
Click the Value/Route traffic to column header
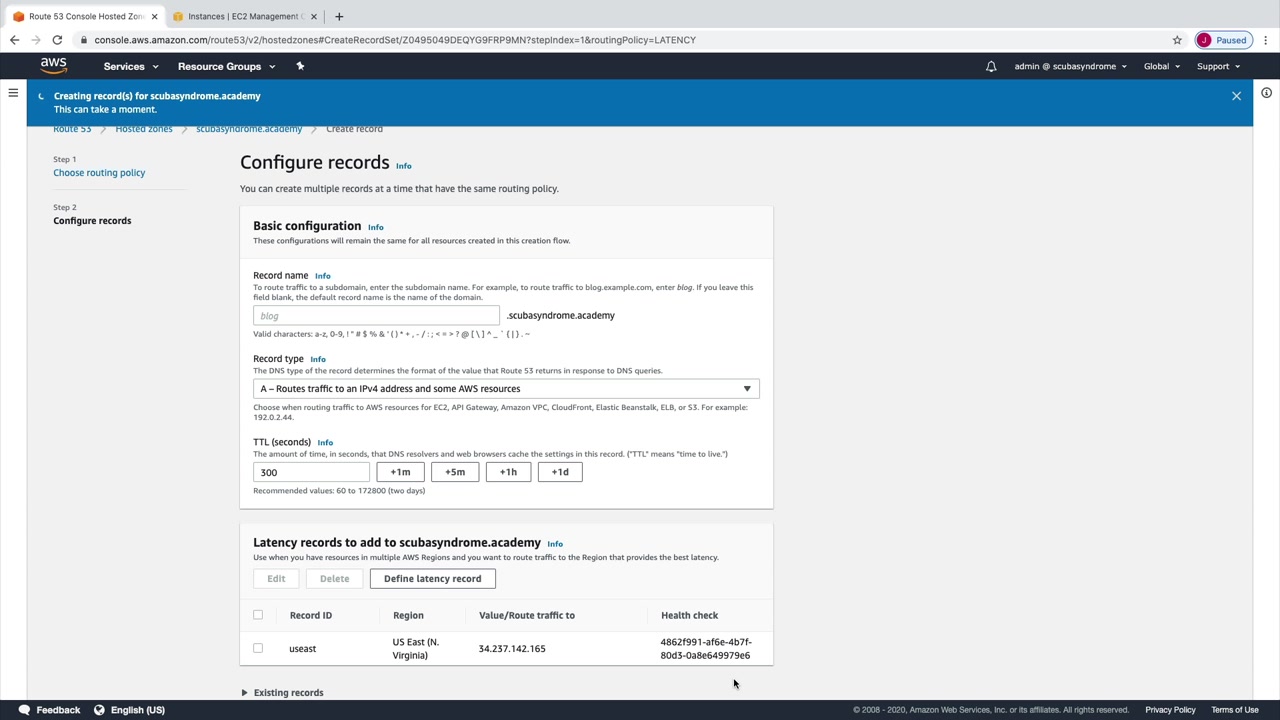click(527, 615)
